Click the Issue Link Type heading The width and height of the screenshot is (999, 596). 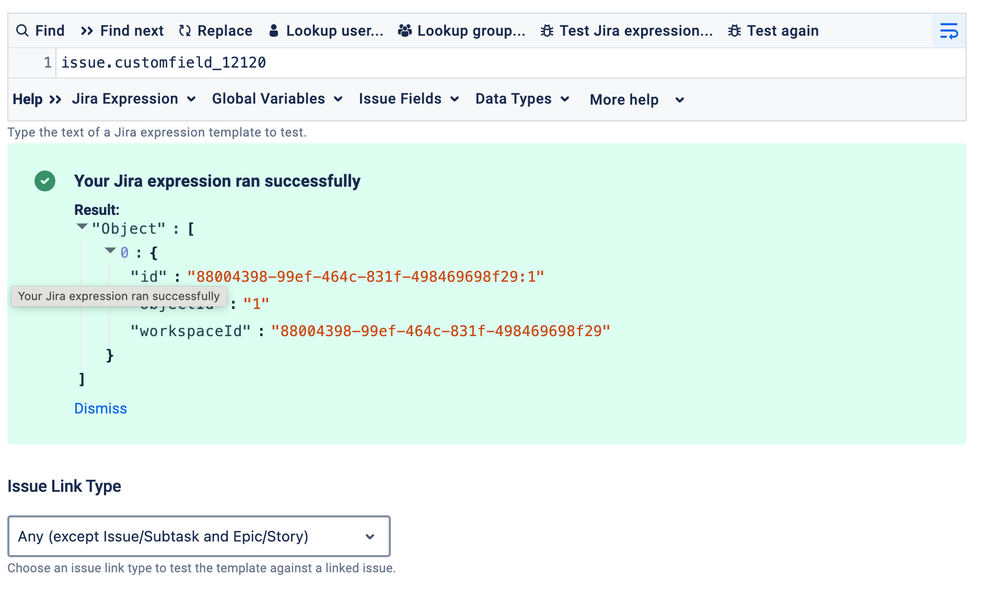[64, 486]
